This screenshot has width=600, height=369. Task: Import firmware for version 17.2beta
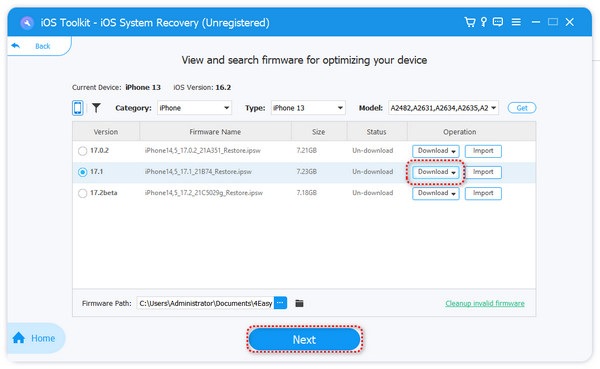coord(483,193)
